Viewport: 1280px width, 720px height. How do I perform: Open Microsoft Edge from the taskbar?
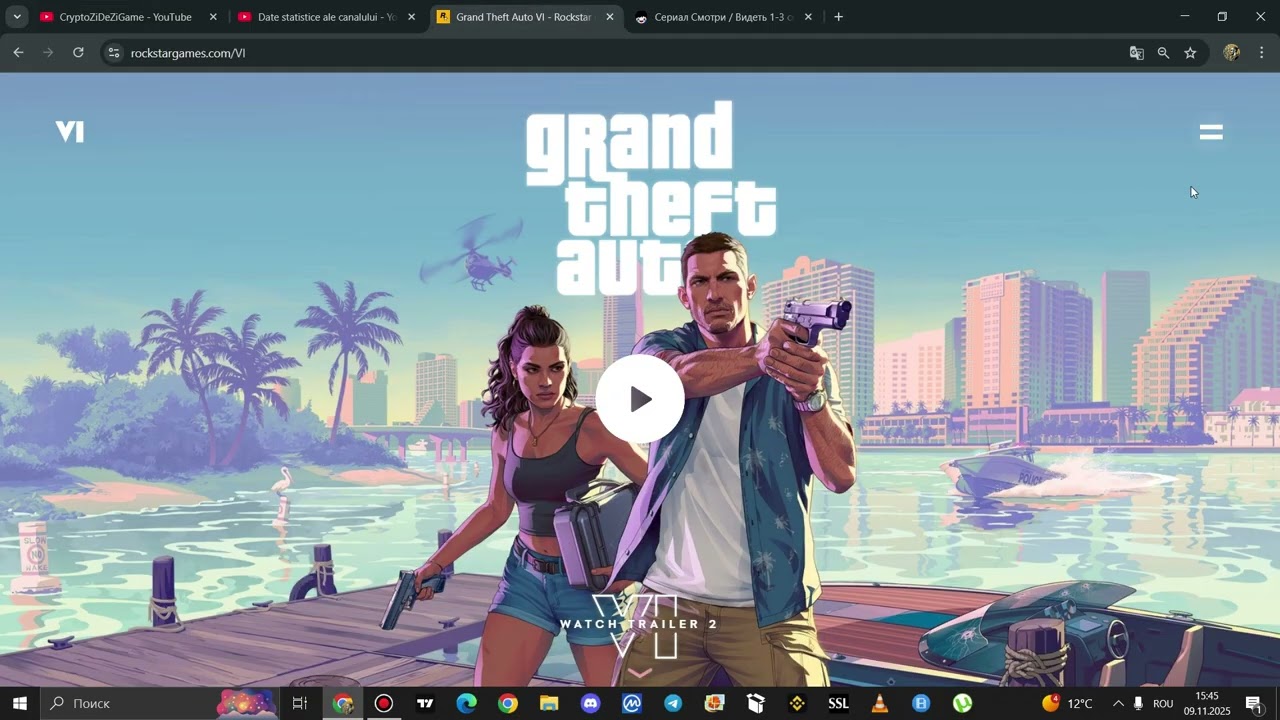tap(467, 704)
